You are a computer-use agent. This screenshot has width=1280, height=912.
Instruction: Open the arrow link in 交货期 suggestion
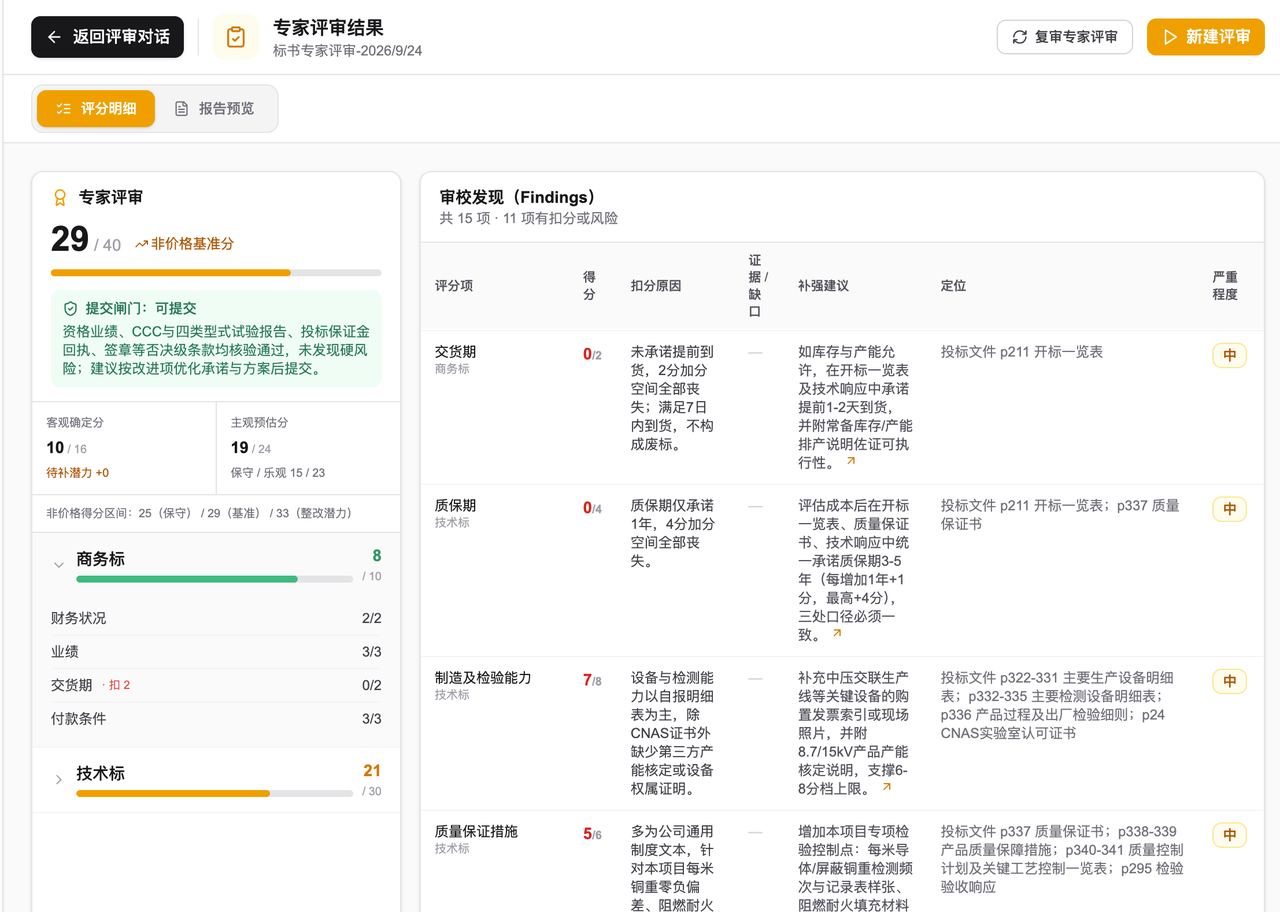coord(851,462)
